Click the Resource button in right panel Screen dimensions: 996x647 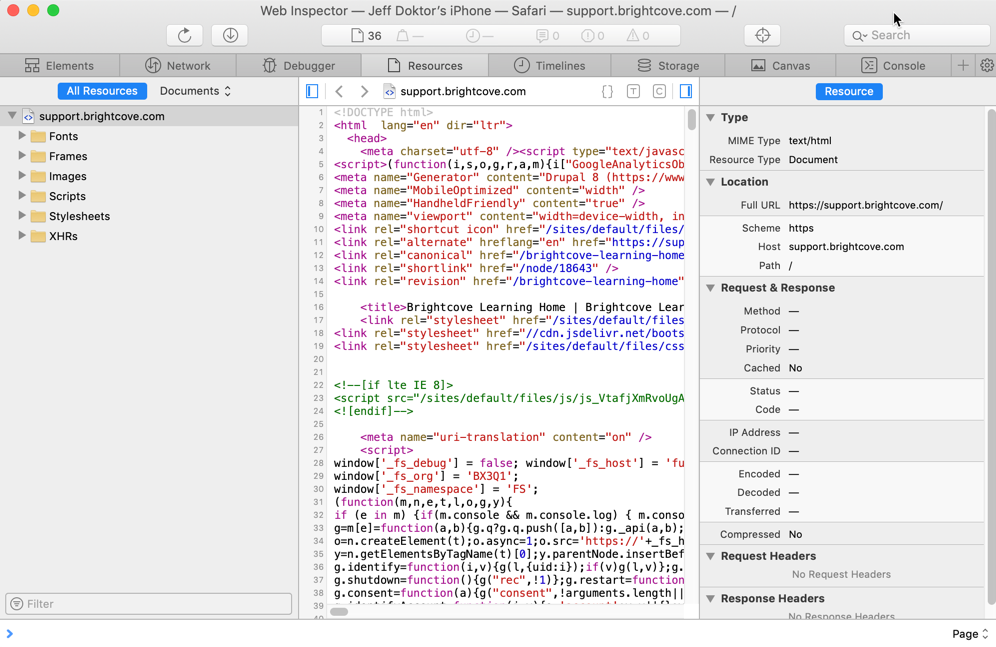tap(848, 90)
